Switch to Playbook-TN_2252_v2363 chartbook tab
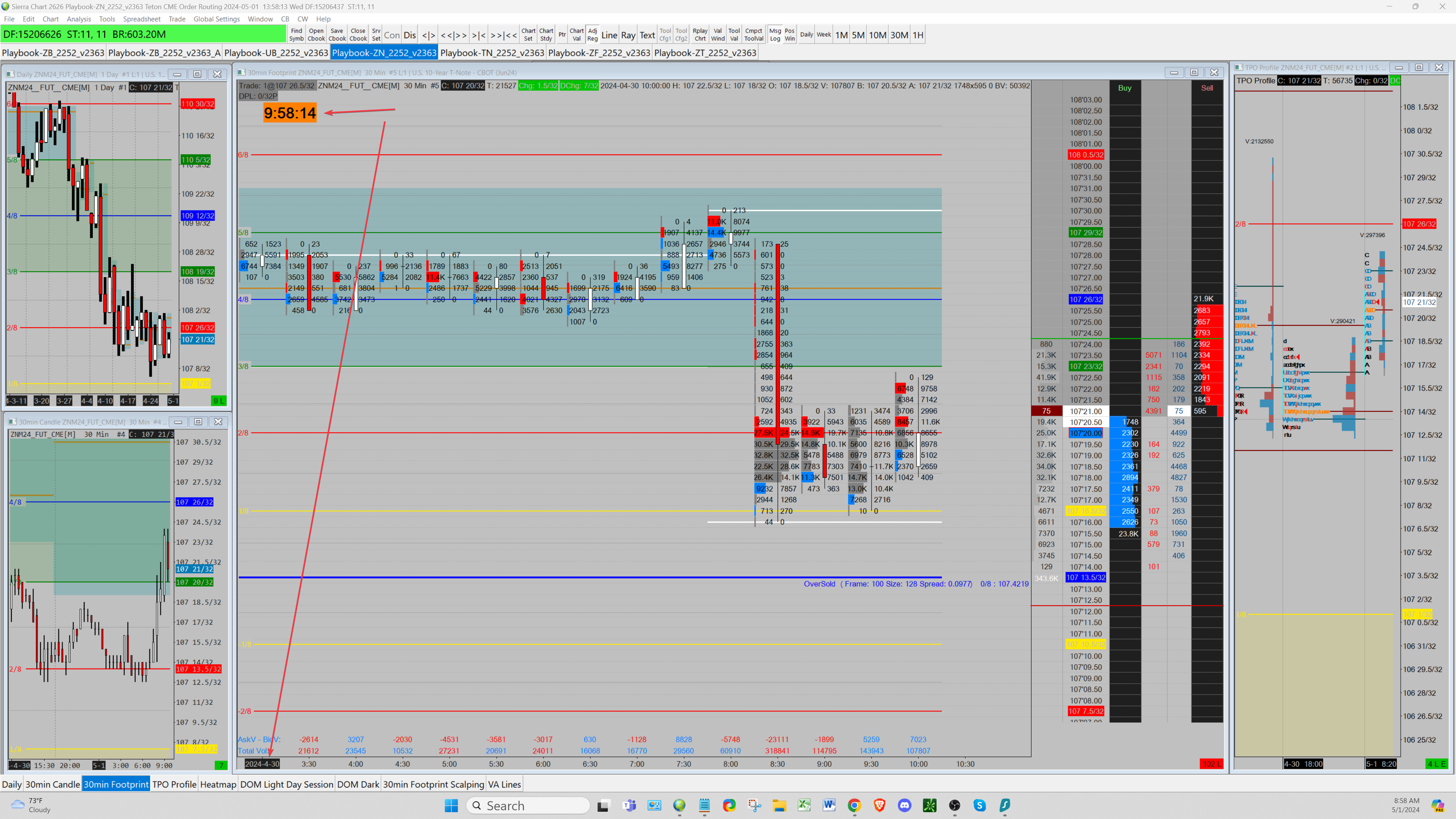Image resolution: width=1456 pixels, height=819 pixels. (x=492, y=53)
